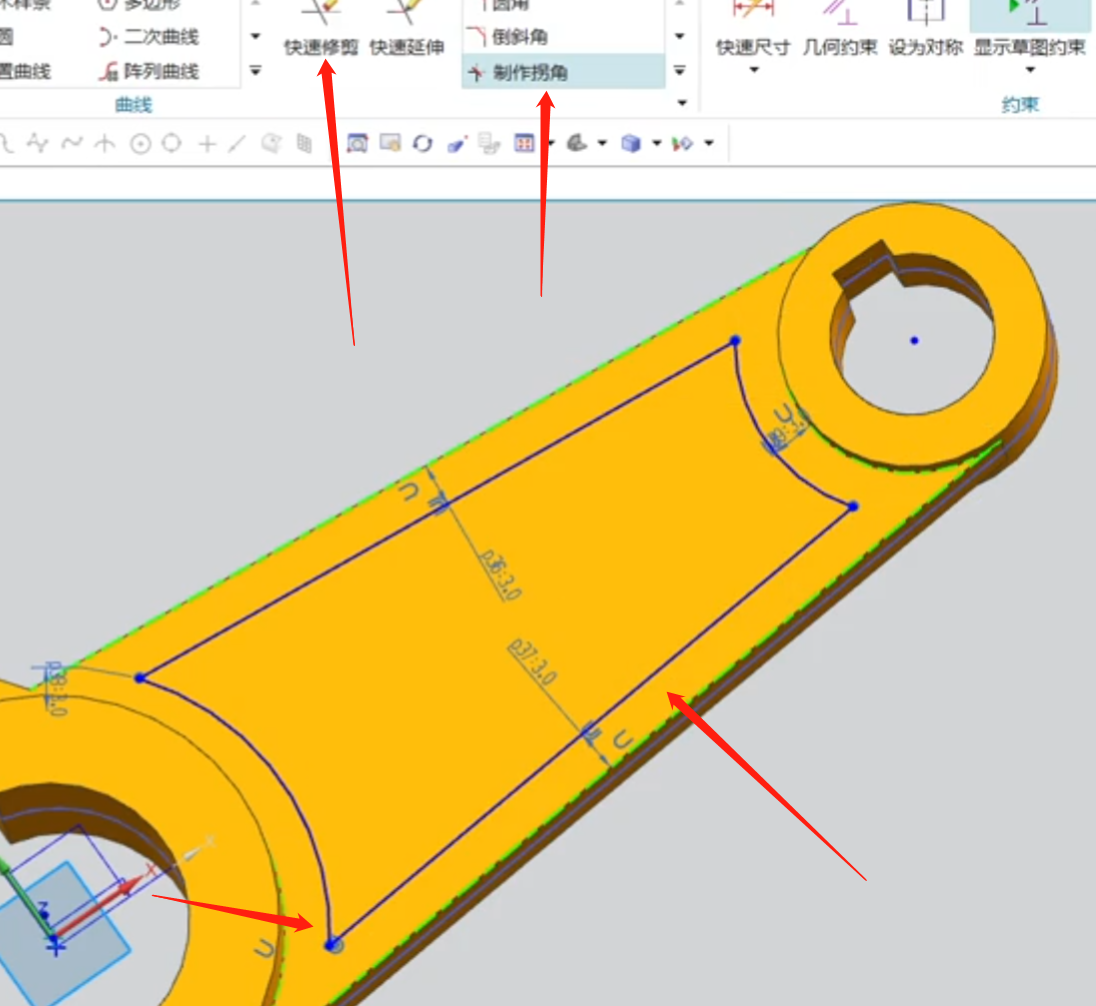Click sketch endpoint at bottom of left arc

331,944
